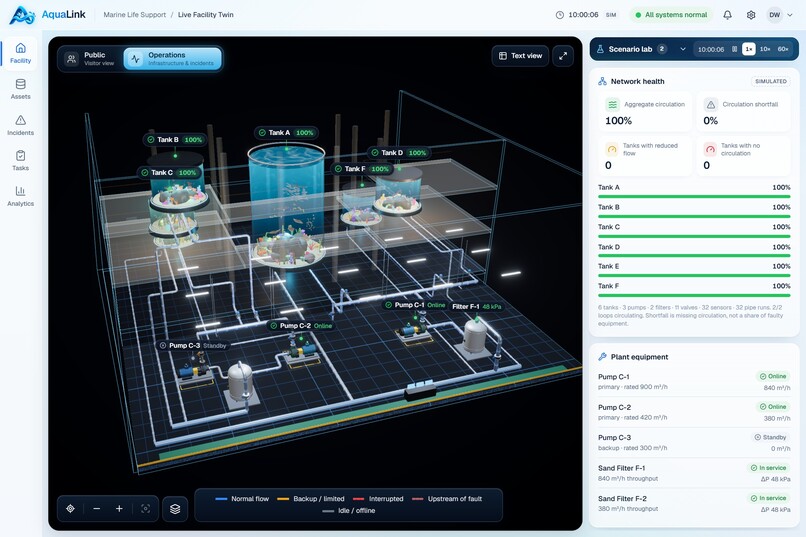Viewport: 806px width, 537px height.
Task: Expand the 3D view to fullscreen
Action: tap(563, 55)
